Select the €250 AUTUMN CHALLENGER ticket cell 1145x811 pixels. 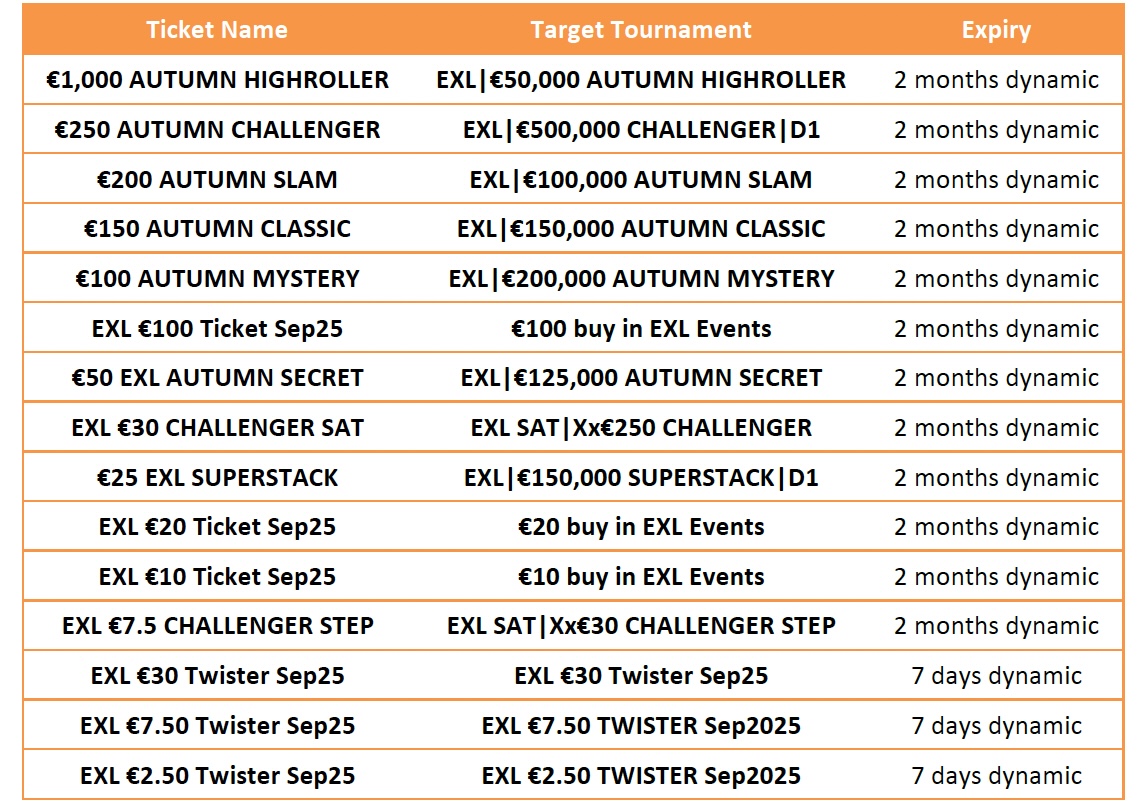click(217, 129)
